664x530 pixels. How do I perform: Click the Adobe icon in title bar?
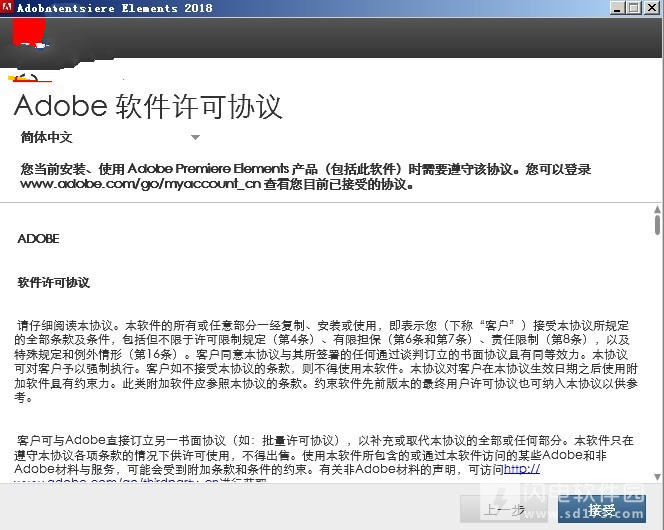(7, 8)
